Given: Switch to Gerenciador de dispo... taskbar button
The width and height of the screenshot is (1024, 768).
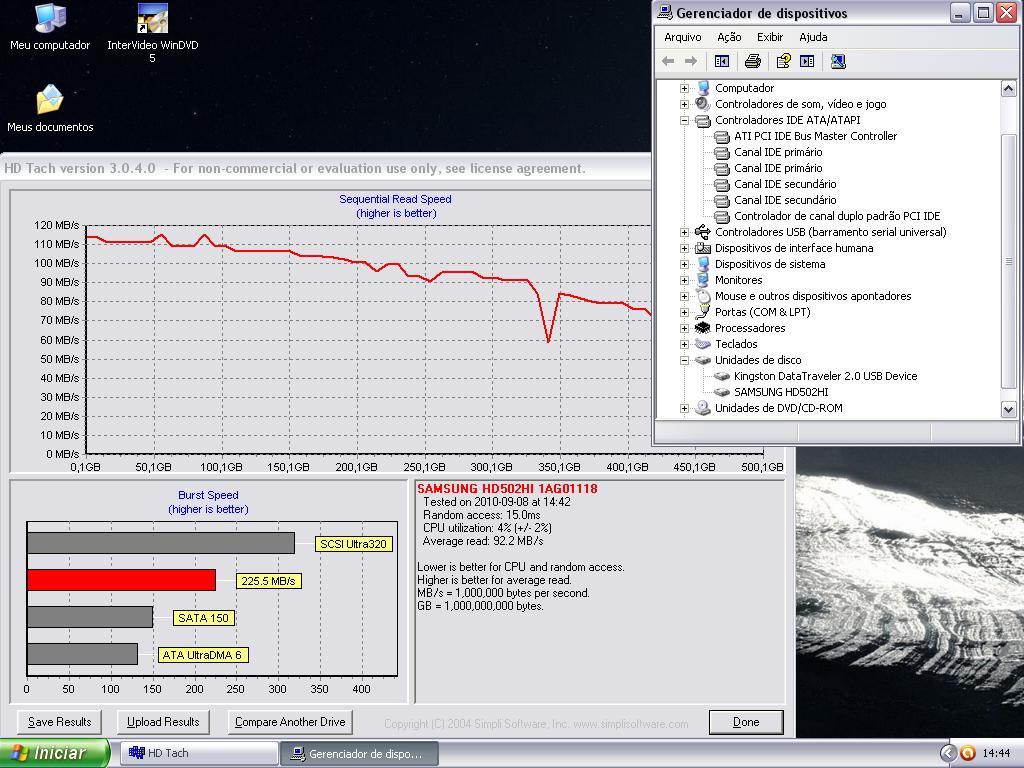Looking at the screenshot, I should click(359, 753).
